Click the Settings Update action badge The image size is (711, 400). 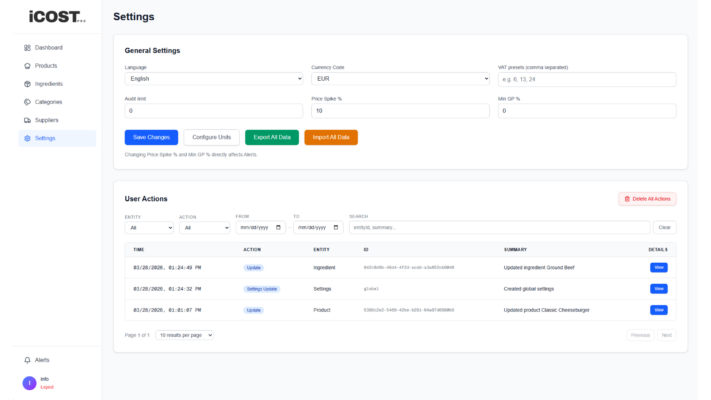click(262, 289)
